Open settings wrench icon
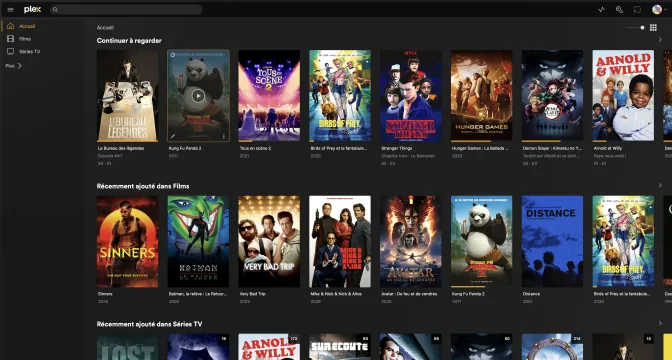 pos(619,9)
